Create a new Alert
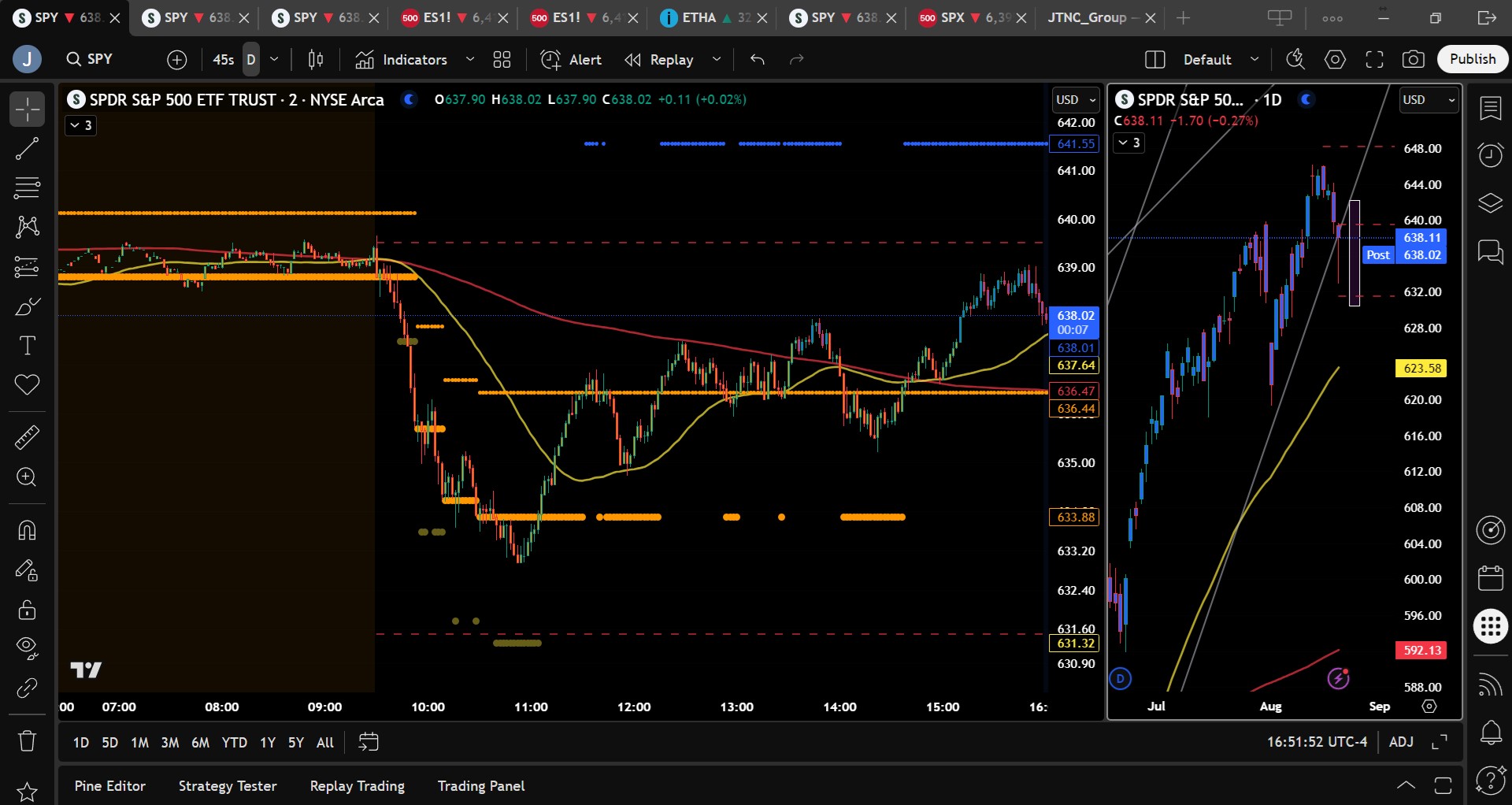The height and width of the screenshot is (805, 1512). click(x=571, y=59)
